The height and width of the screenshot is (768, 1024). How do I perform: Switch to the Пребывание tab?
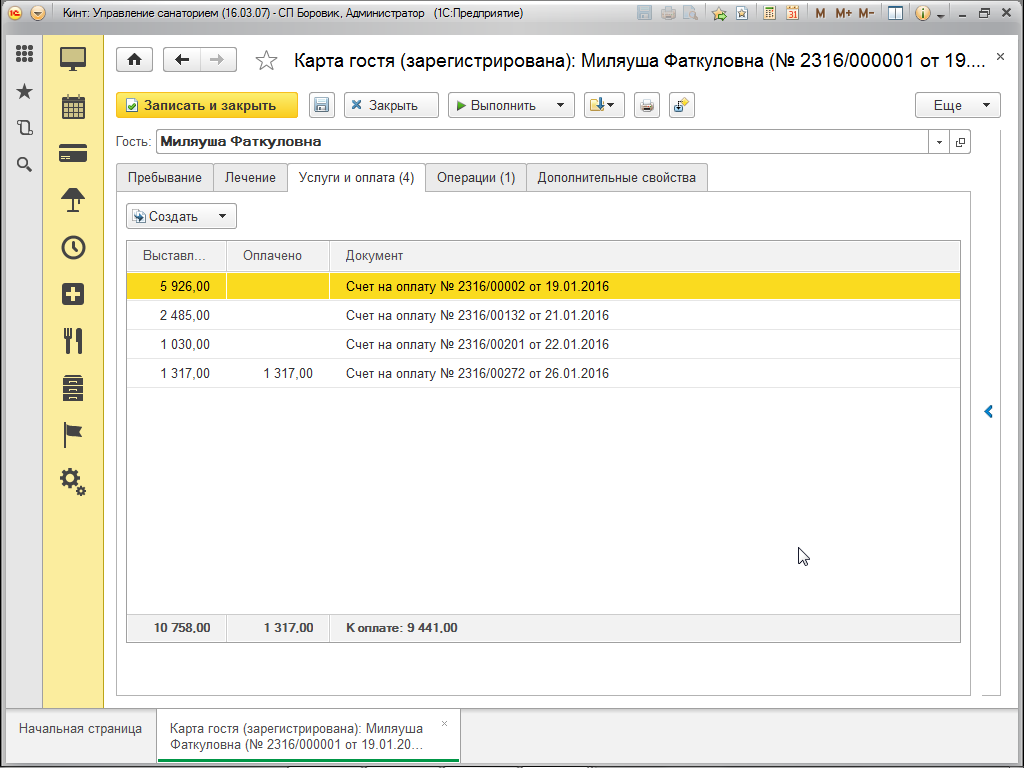click(165, 178)
